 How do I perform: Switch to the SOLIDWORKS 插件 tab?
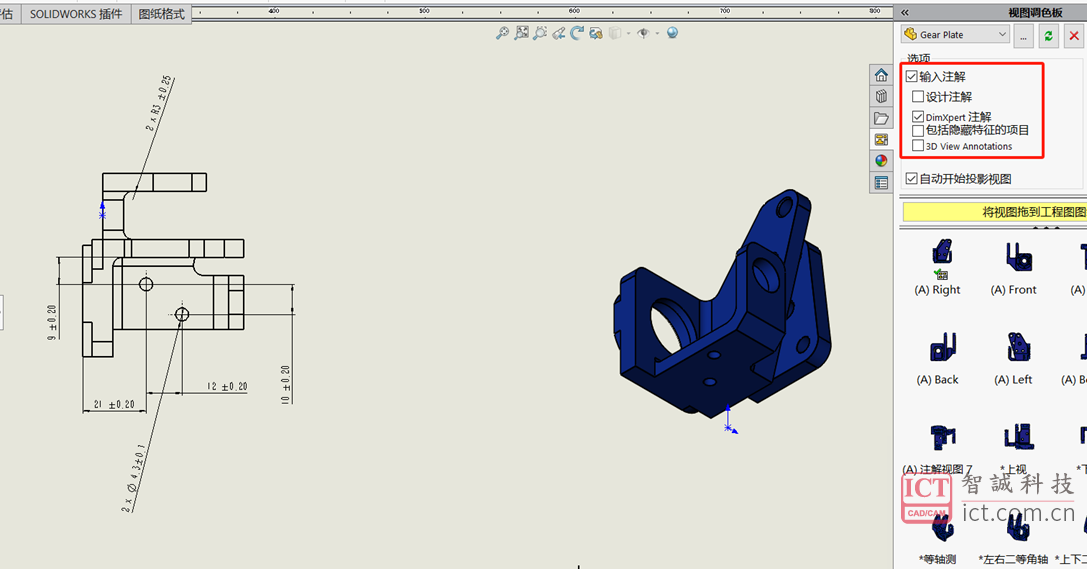pos(76,14)
